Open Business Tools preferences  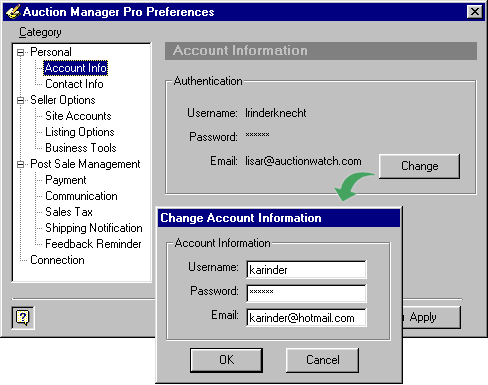[81, 148]
